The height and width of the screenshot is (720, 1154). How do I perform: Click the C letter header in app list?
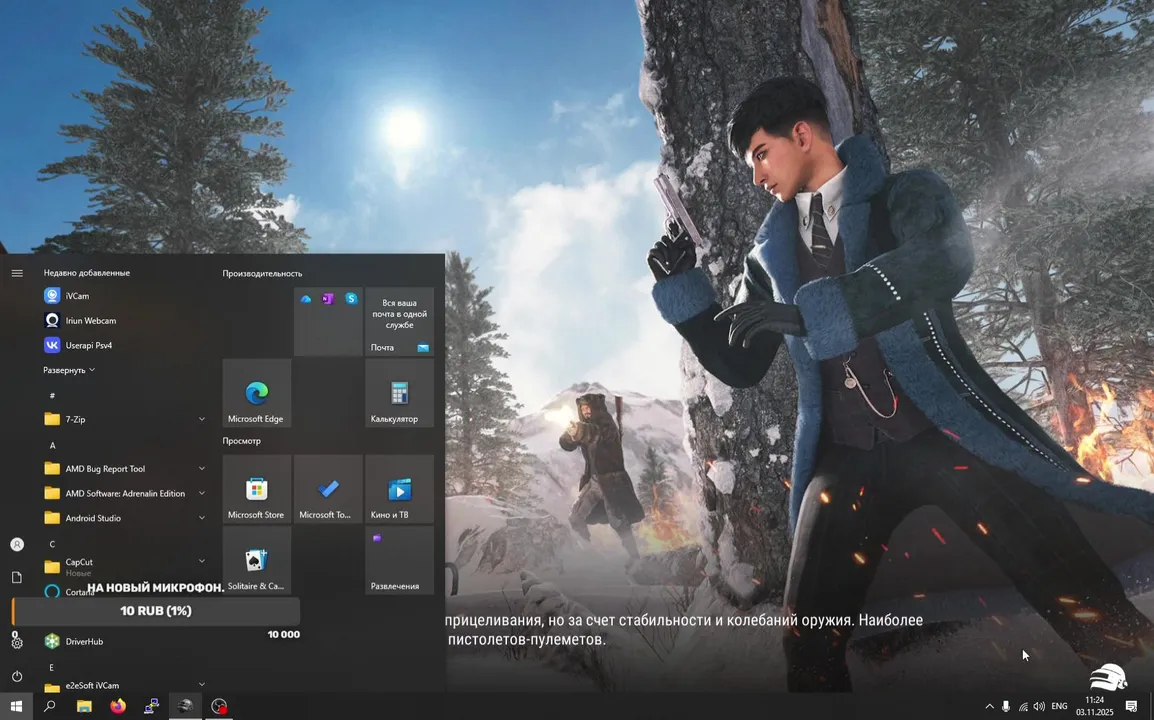[x=52, y=544]
